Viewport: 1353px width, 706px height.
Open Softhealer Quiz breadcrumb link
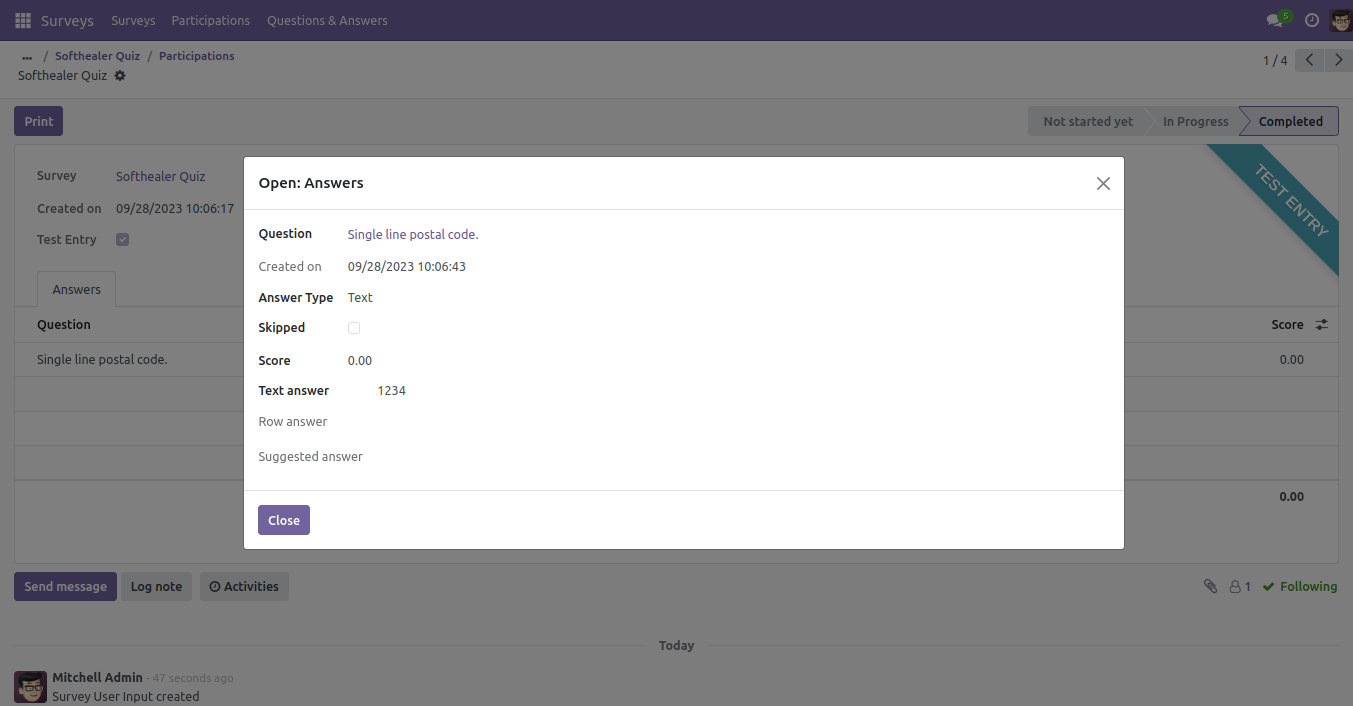pyautogui.click(x=97, y=56)
